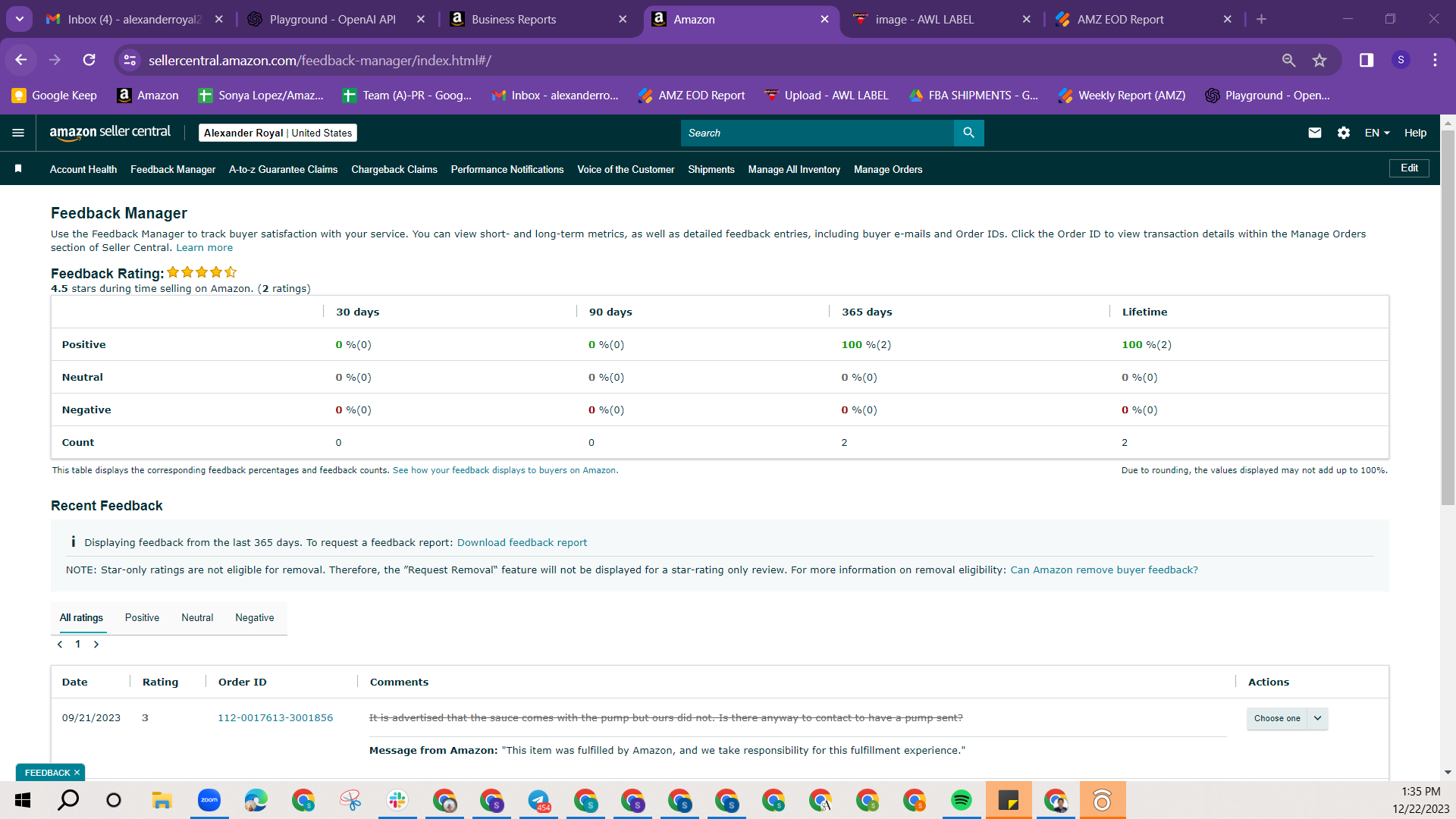This screenshot has width=1456, height=819.
Task: Open Chargeback Claims page
Action: 394,169
